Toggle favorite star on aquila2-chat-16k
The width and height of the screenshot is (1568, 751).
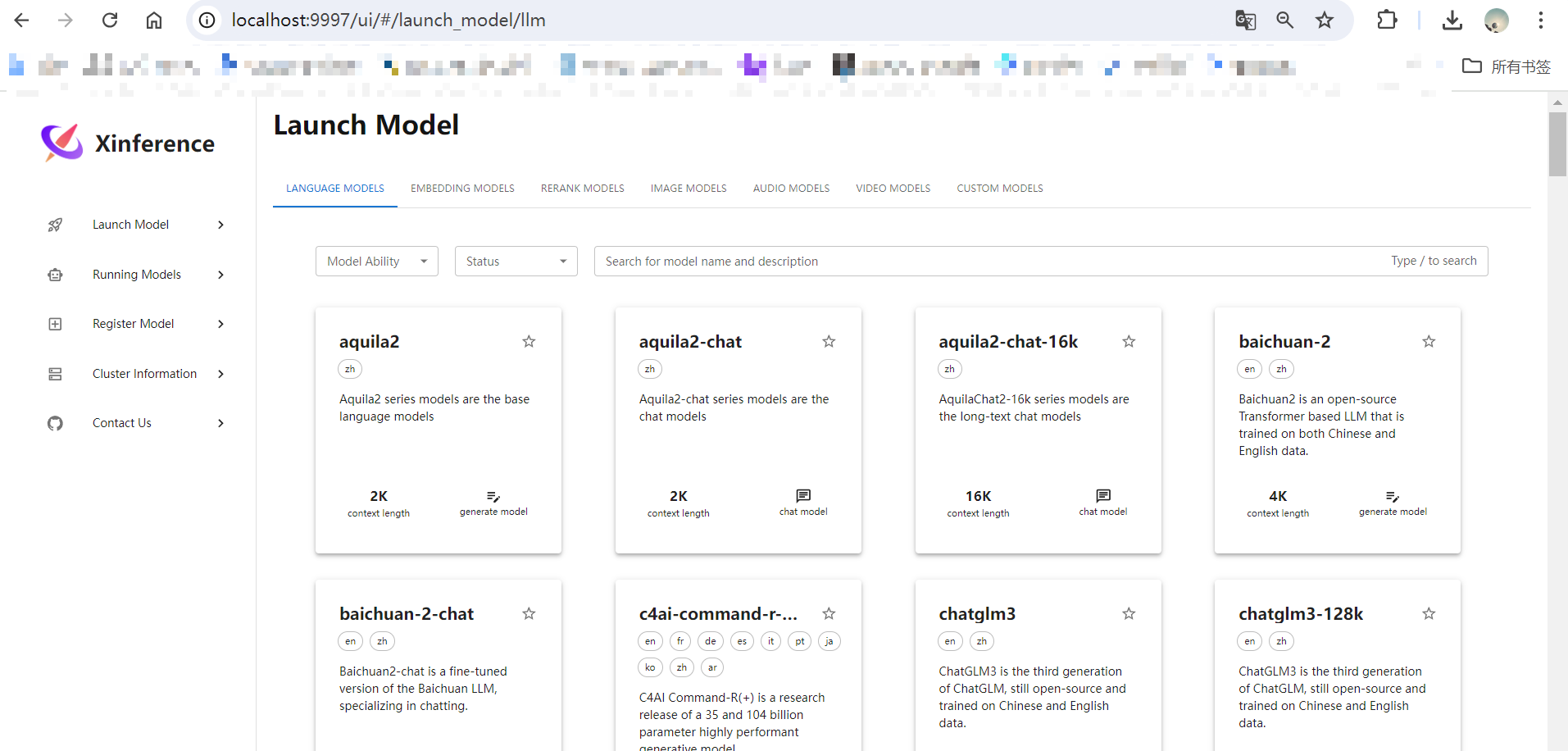(x=1129, y=341)
